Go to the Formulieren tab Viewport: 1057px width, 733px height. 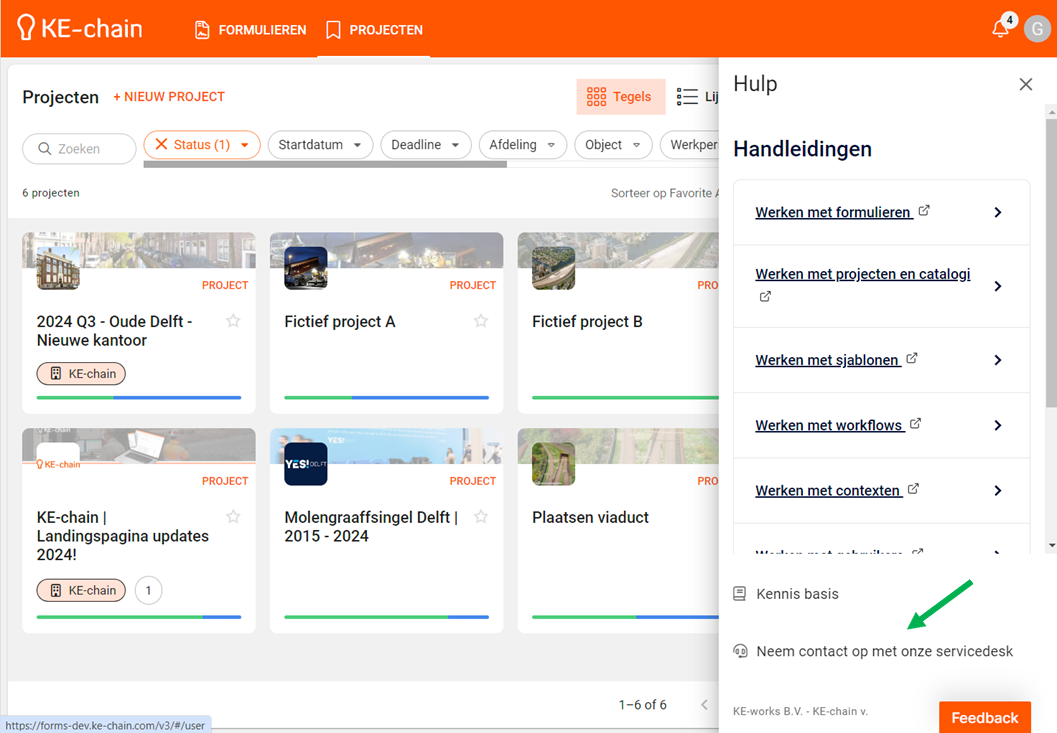(x=250, y=30)
